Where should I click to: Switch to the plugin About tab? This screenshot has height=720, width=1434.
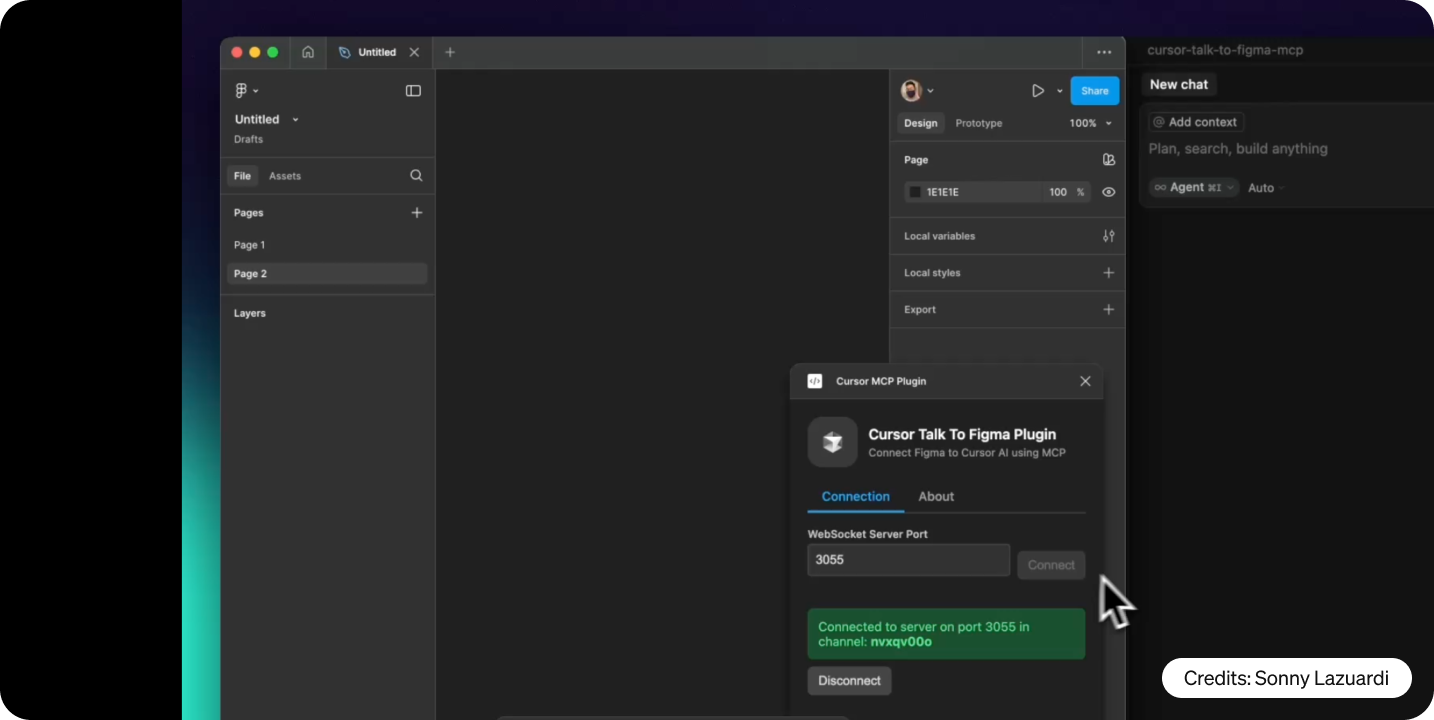point(936,496)
